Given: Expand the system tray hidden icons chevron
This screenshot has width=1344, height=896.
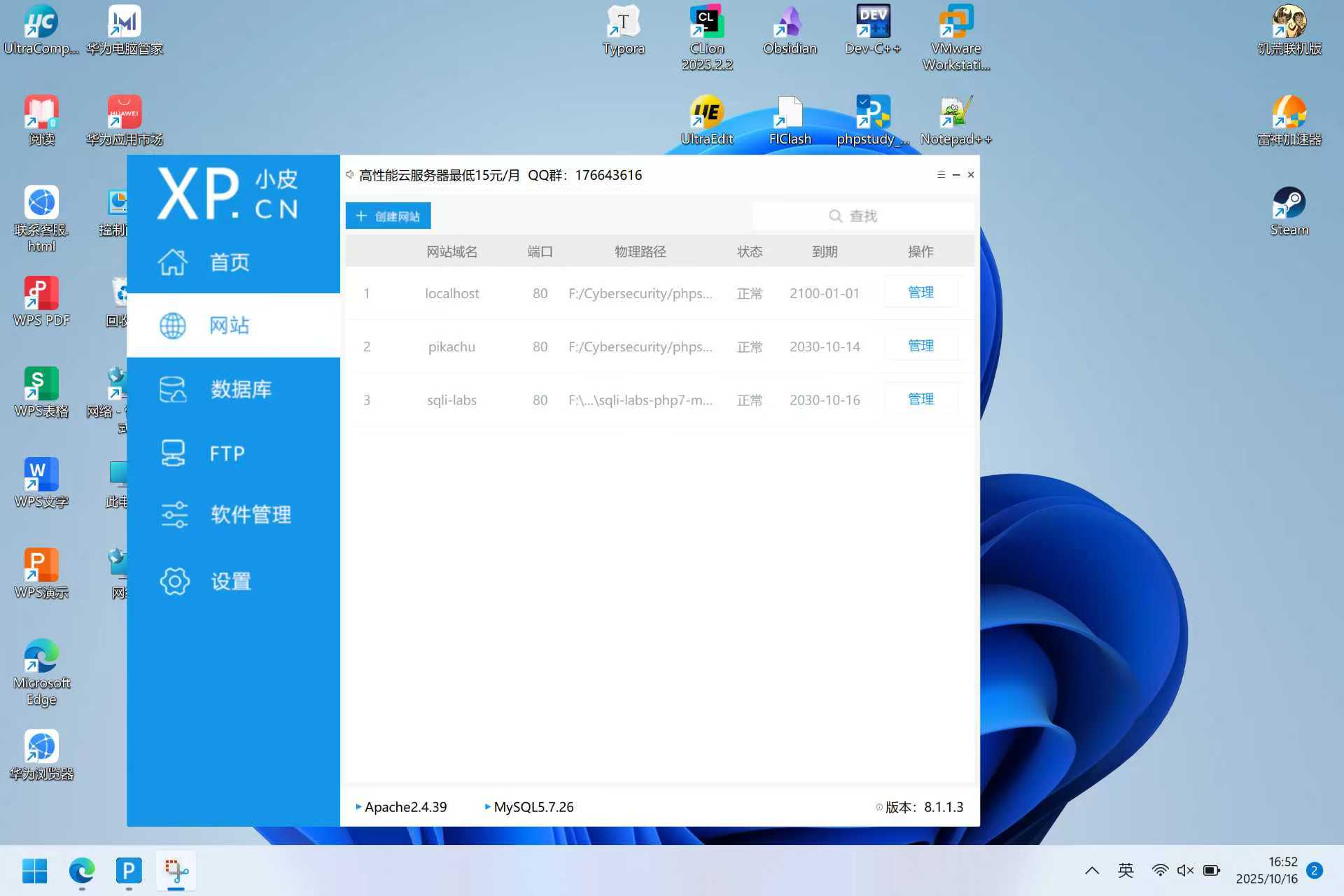Looking at the screenshot, I should click(x=1091, y=870).
